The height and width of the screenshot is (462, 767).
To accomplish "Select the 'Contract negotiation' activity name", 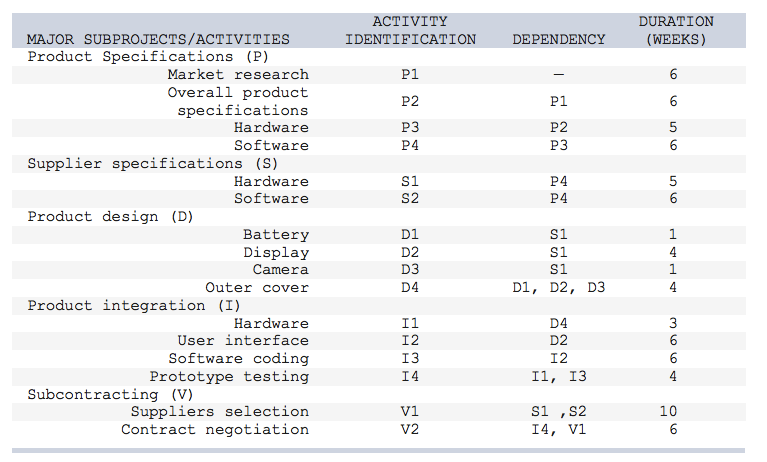I will click(x=215, y=430).
